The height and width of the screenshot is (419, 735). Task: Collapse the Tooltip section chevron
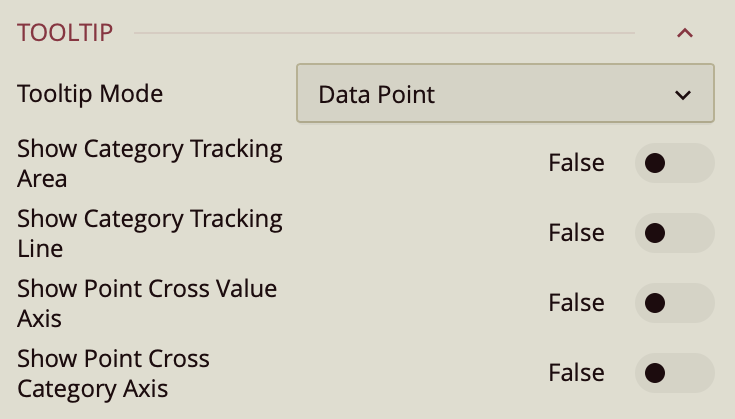coord(685,33)
